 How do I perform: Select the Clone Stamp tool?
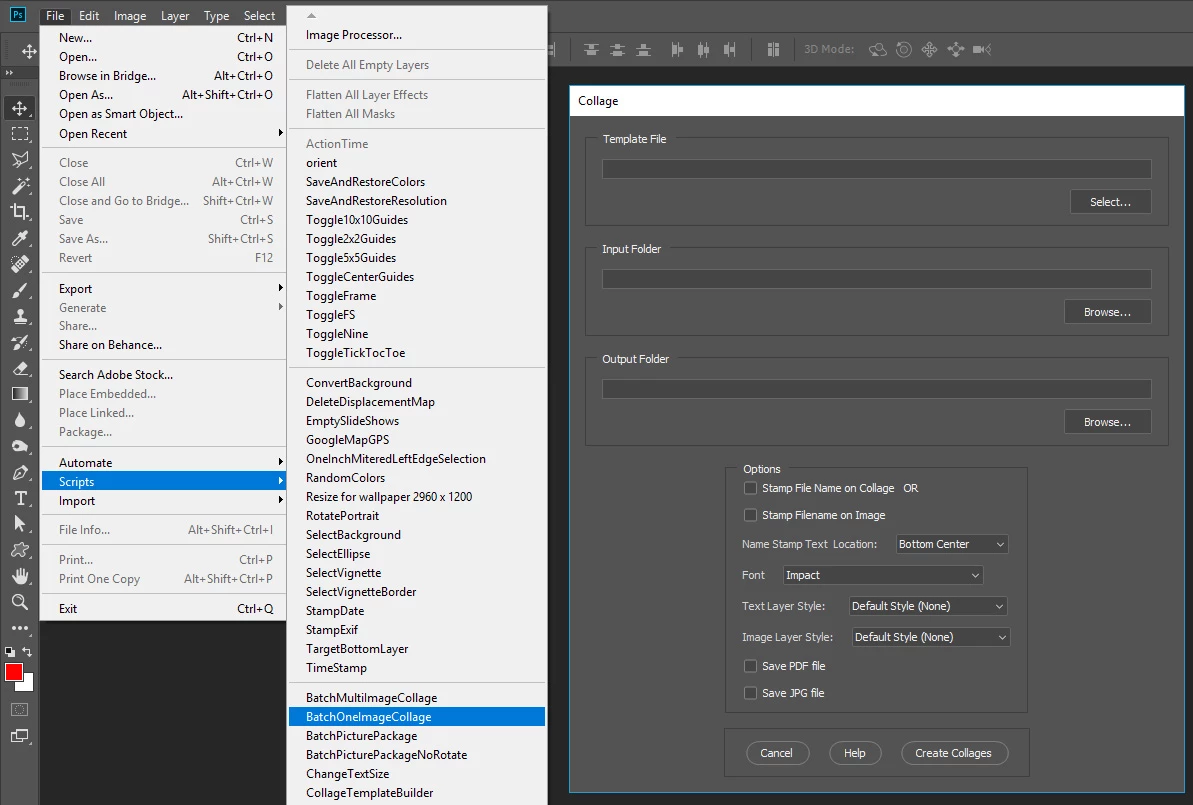[x=20, y=316]
